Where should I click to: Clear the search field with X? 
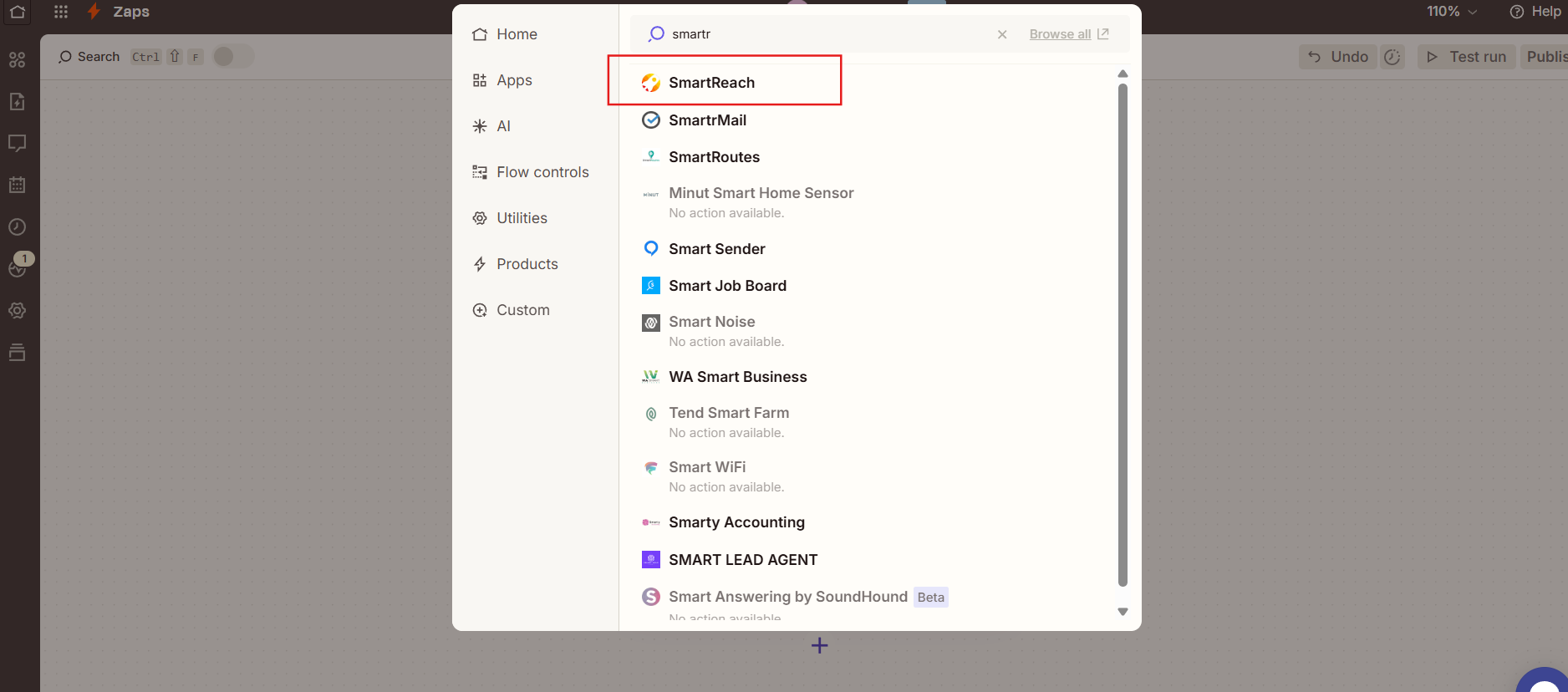[1002, 34]
